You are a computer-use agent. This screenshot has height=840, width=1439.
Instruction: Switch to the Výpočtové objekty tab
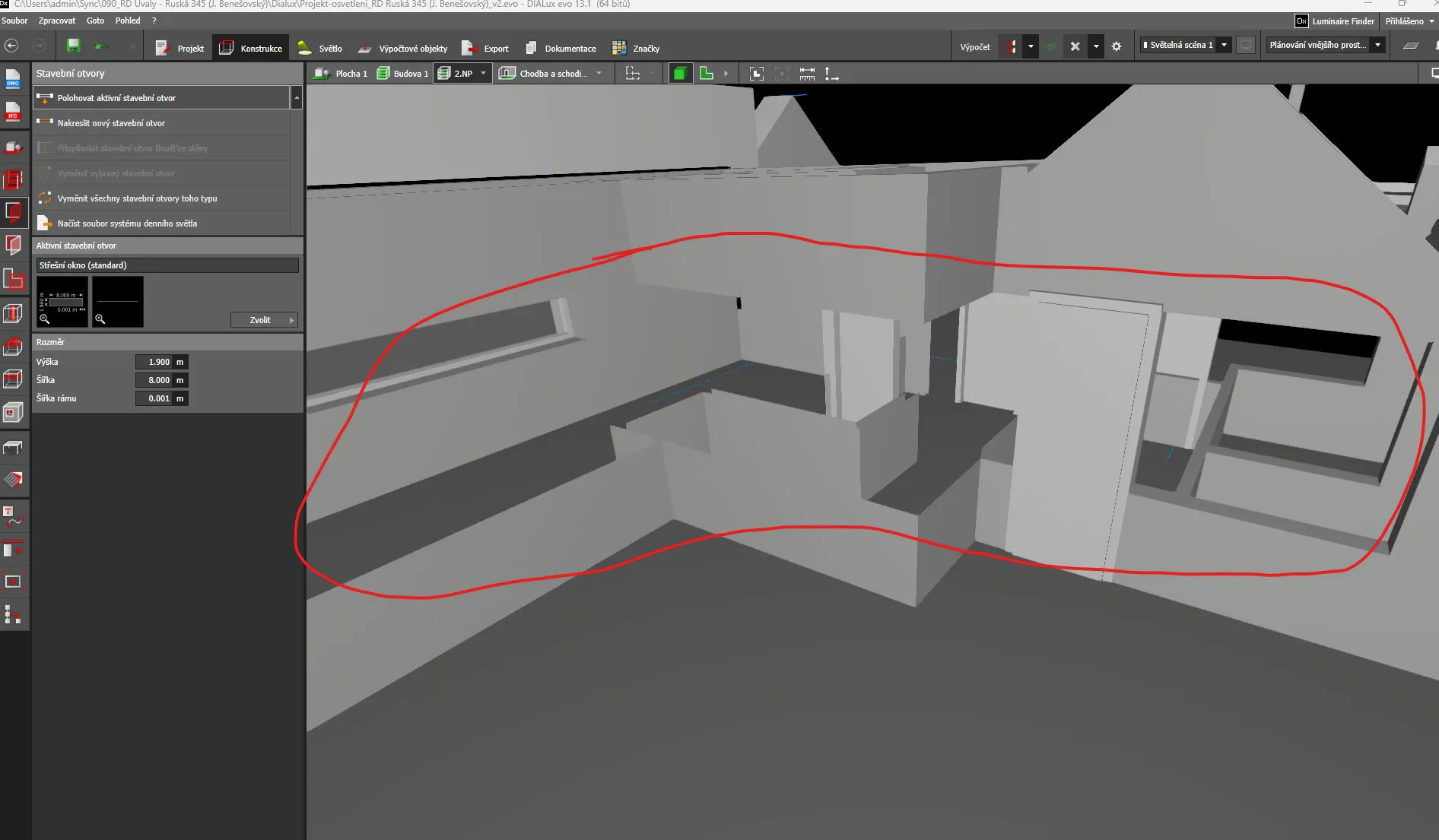click(402, 48)
